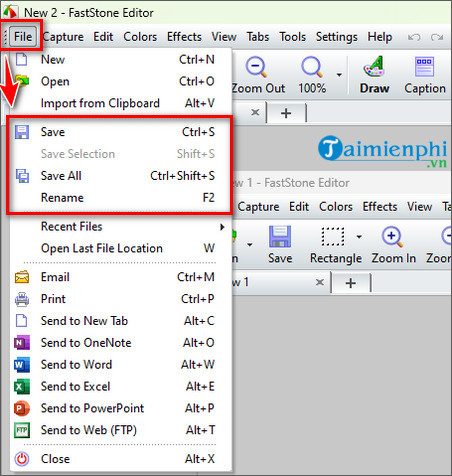Expand dropdown arrow left of Save in New 1 window
The width and height of the screenshot is (452, 476).
tap(250, 245)
